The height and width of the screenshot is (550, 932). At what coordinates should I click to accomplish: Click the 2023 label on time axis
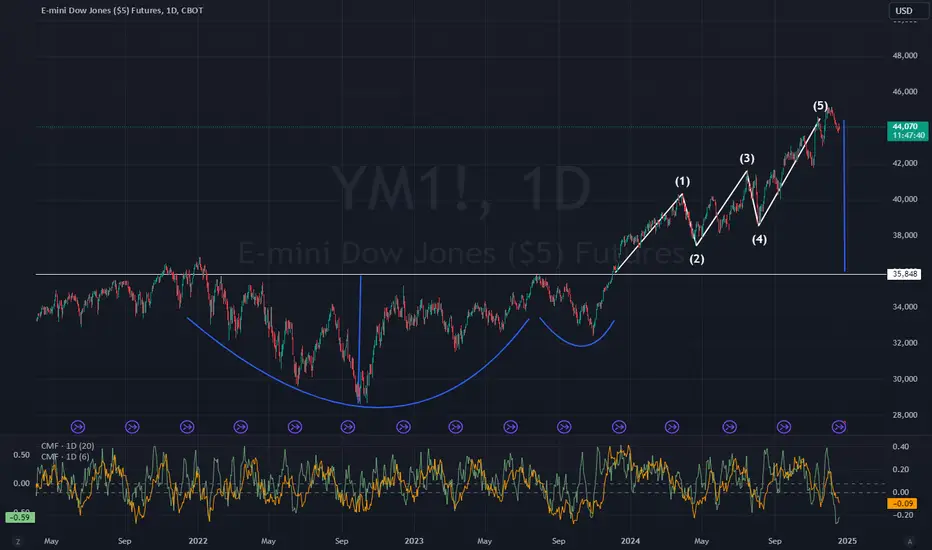click(414, 541)
